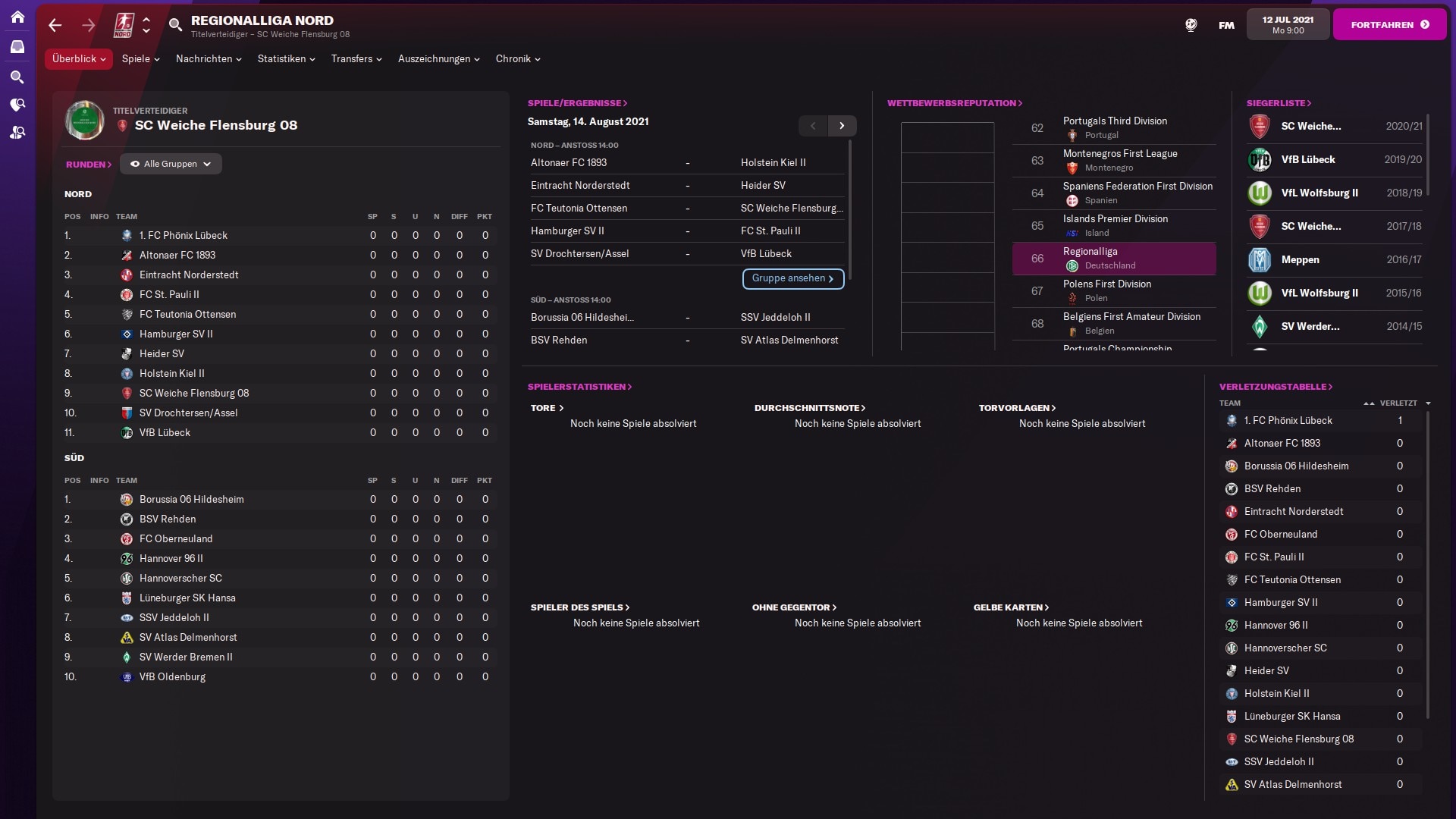Screen dimensions: 1456x819
Task: Open the inbox icon in sidebar
Action: pos(17,47)
